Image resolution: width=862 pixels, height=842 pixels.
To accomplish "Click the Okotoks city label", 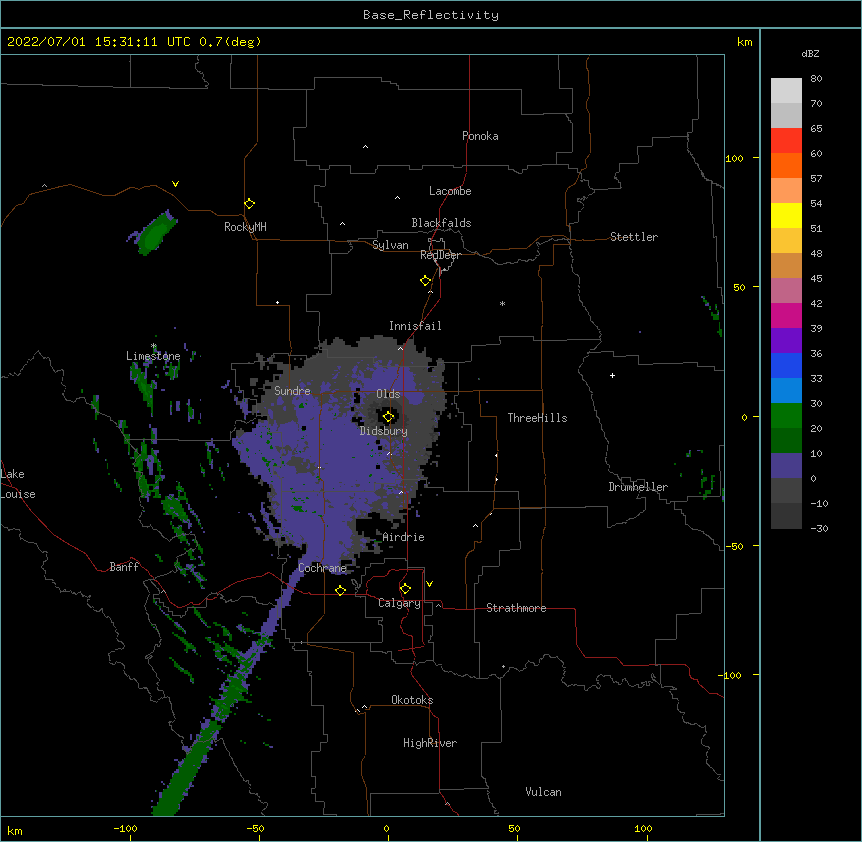I will click(x=412, y=700).
